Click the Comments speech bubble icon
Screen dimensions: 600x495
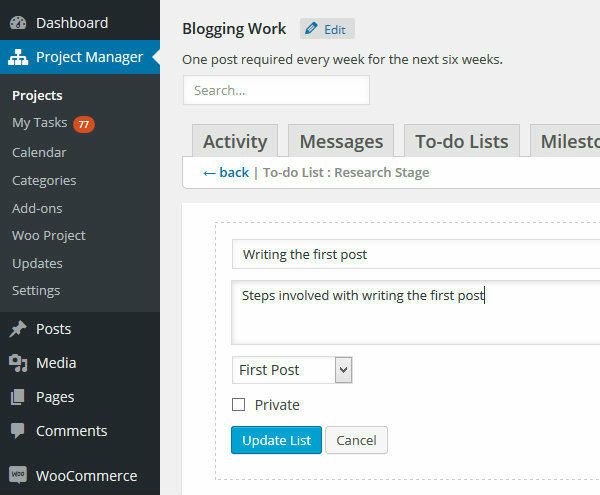coord(17,431)
